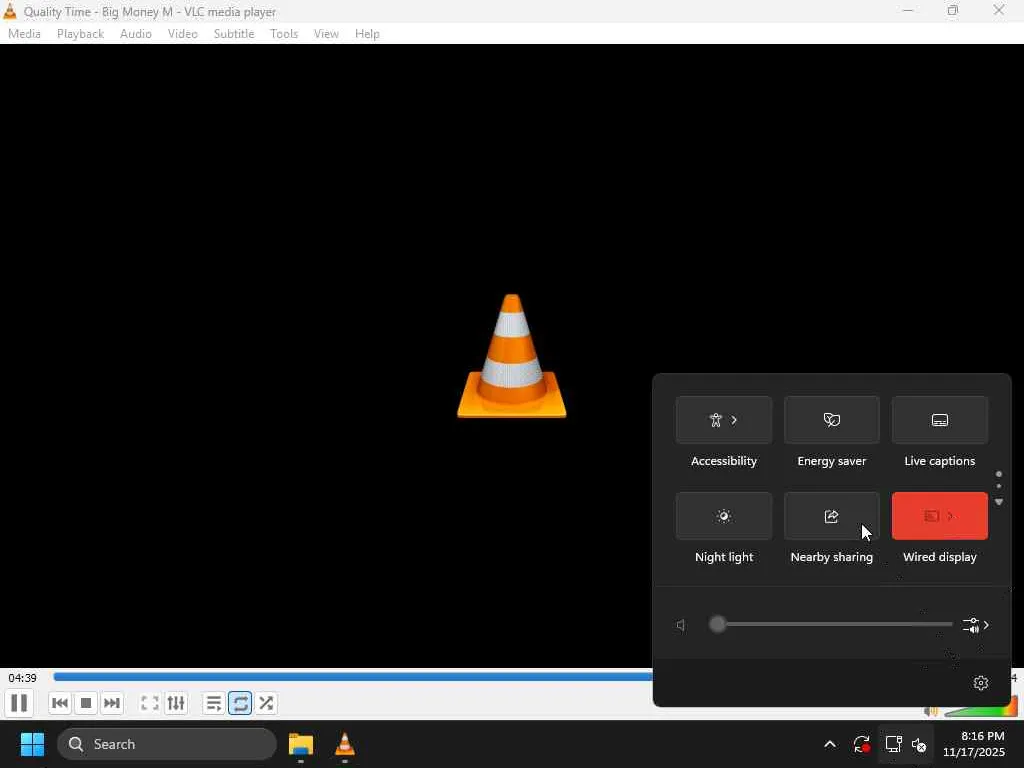This screenshot has width=1024, height=768.
Task: Click the muted volume tray icon
Action: 919,744
